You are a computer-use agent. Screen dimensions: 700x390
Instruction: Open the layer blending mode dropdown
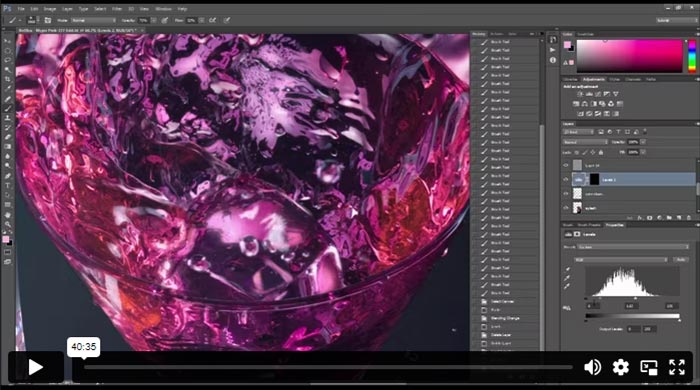pyautogui.click(x=585, y=142)
